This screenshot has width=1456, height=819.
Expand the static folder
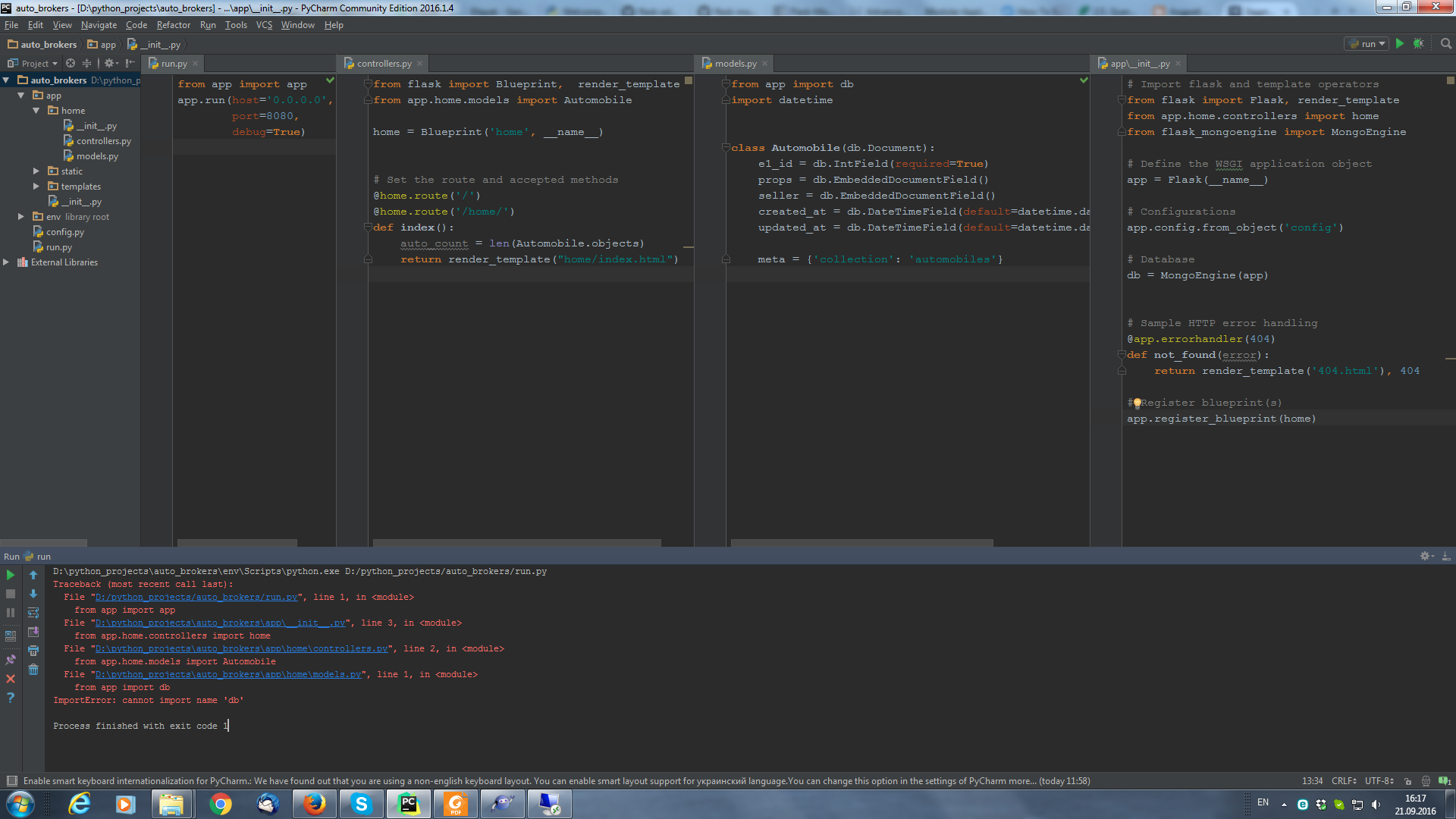click(x=36, y=171)
